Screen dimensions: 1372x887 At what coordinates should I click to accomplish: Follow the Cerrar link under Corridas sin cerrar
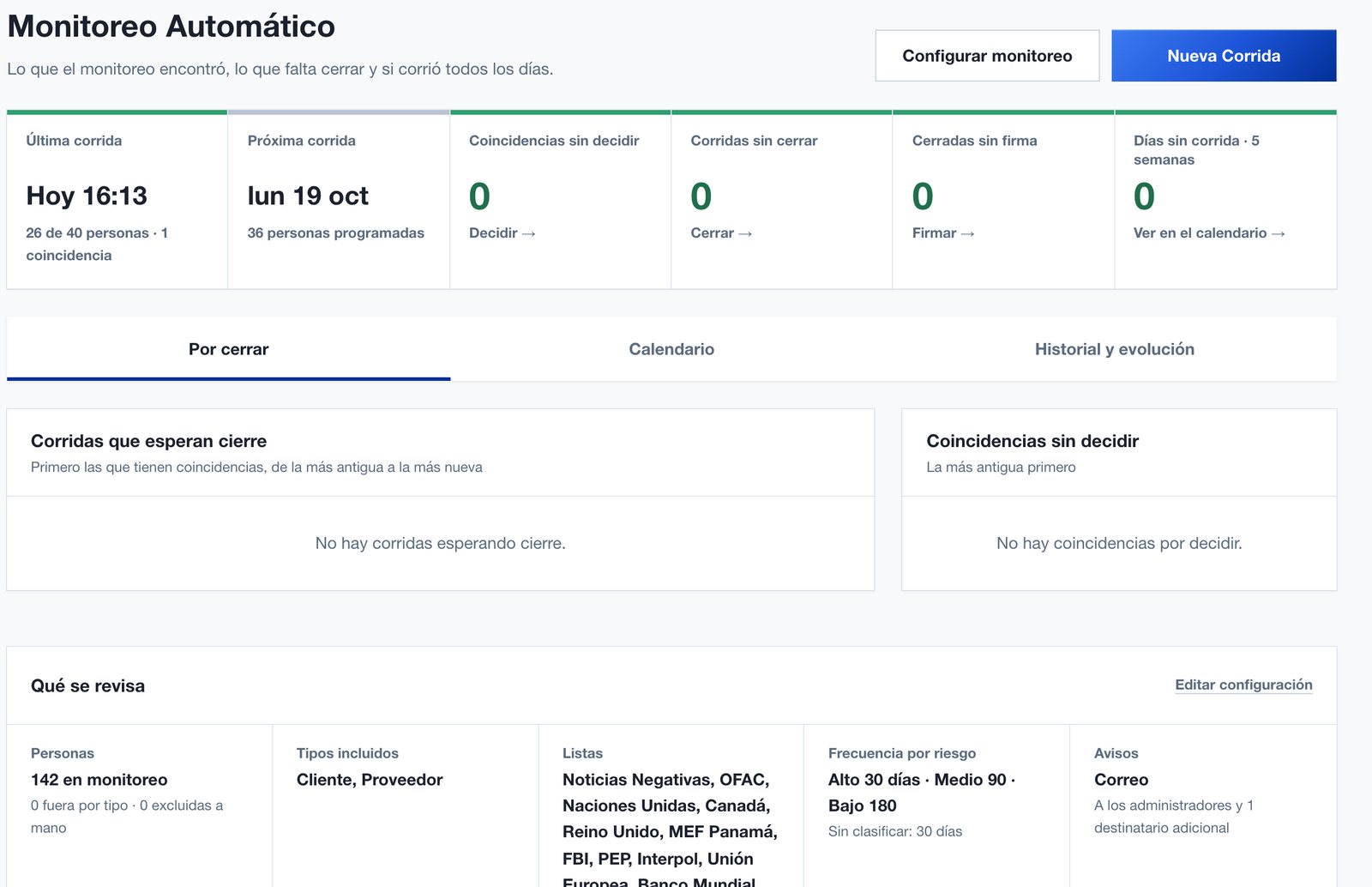[x=721, y=233]
